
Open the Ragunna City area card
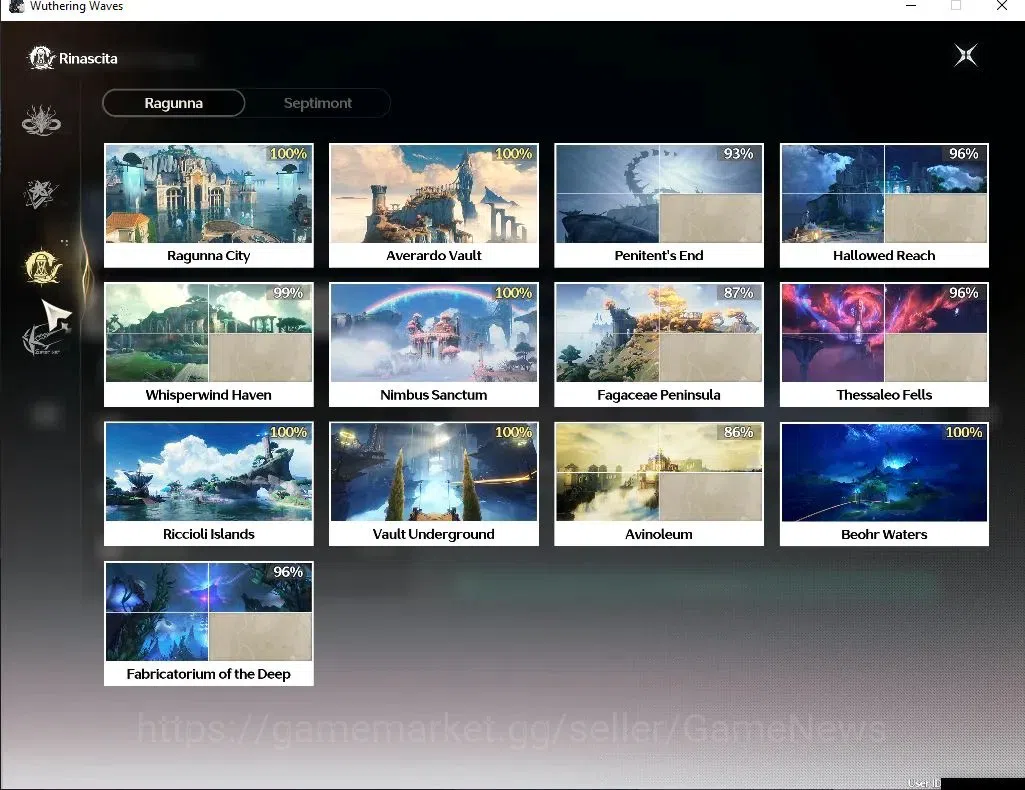point(209,205)
